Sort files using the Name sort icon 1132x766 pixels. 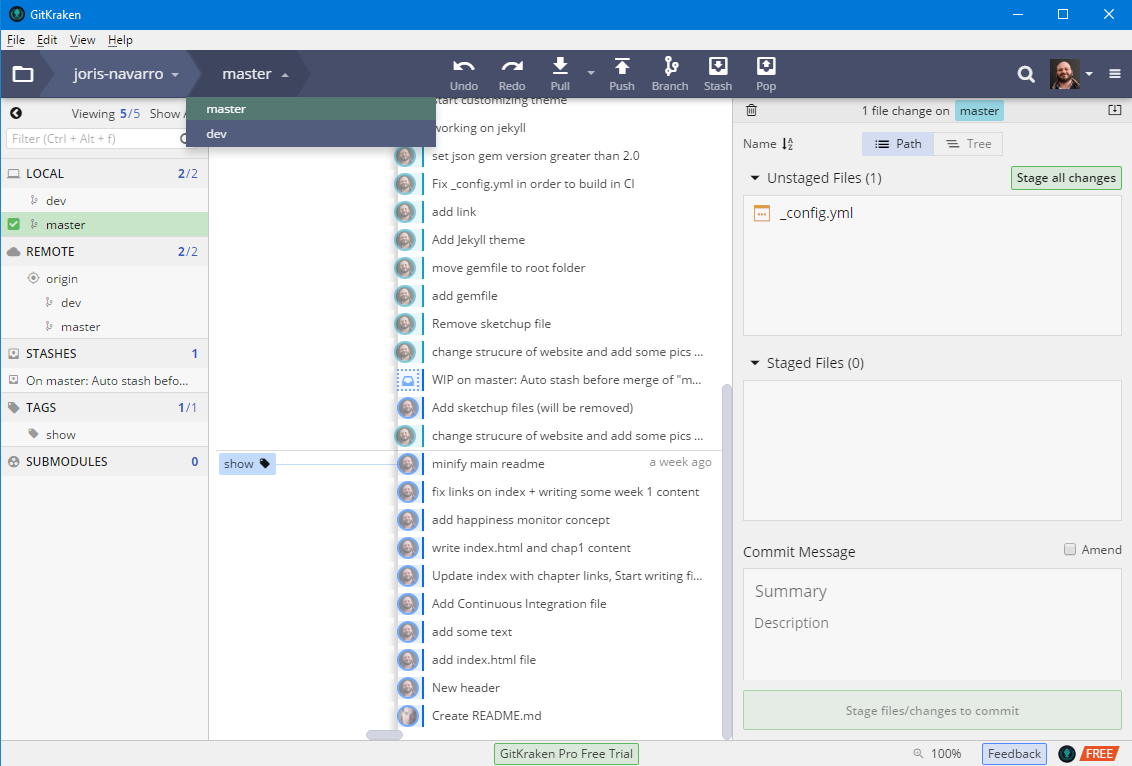tap(788, 144)
